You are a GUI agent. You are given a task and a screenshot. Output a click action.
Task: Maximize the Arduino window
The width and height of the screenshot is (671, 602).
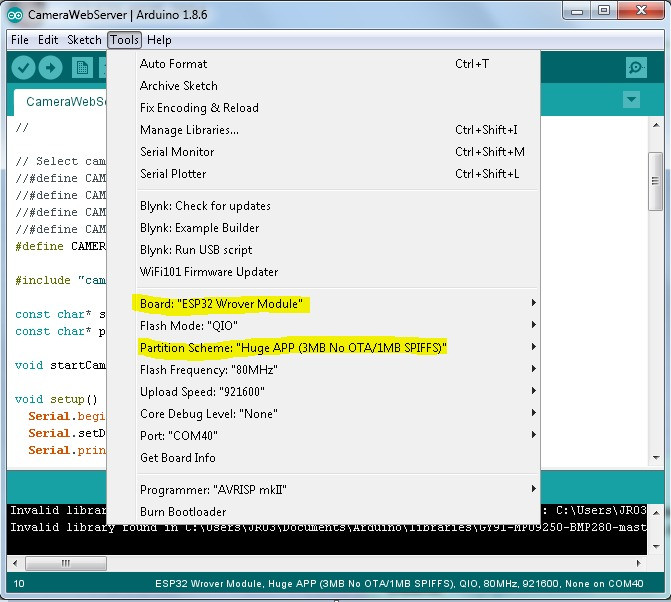coord(604,11)
